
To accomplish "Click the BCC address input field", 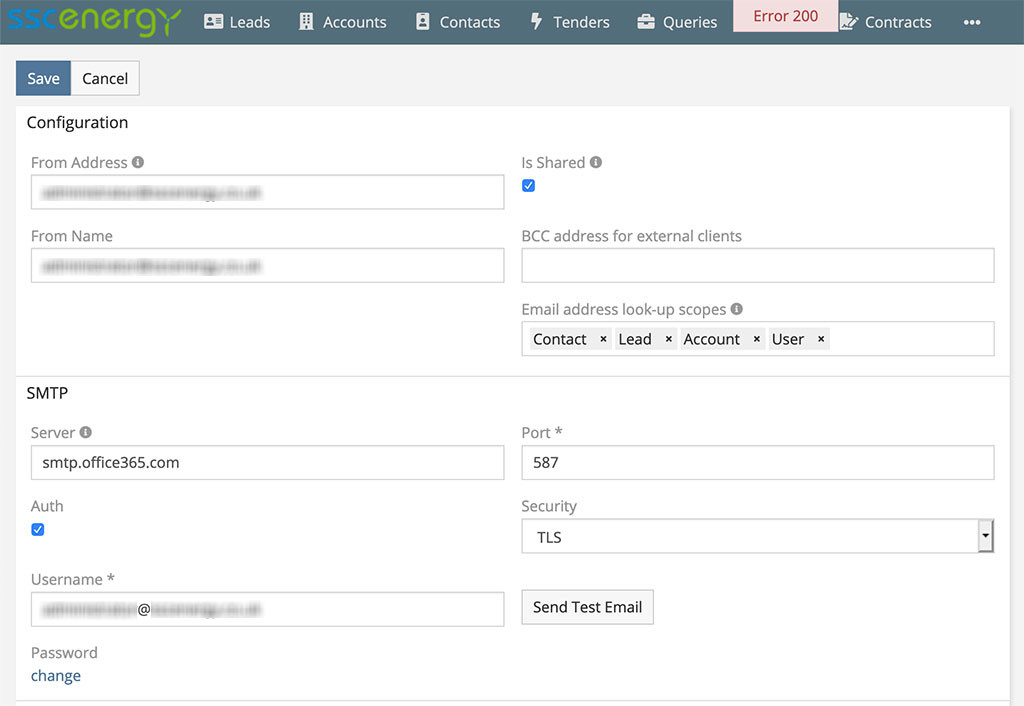I will [x=757, y=266].
